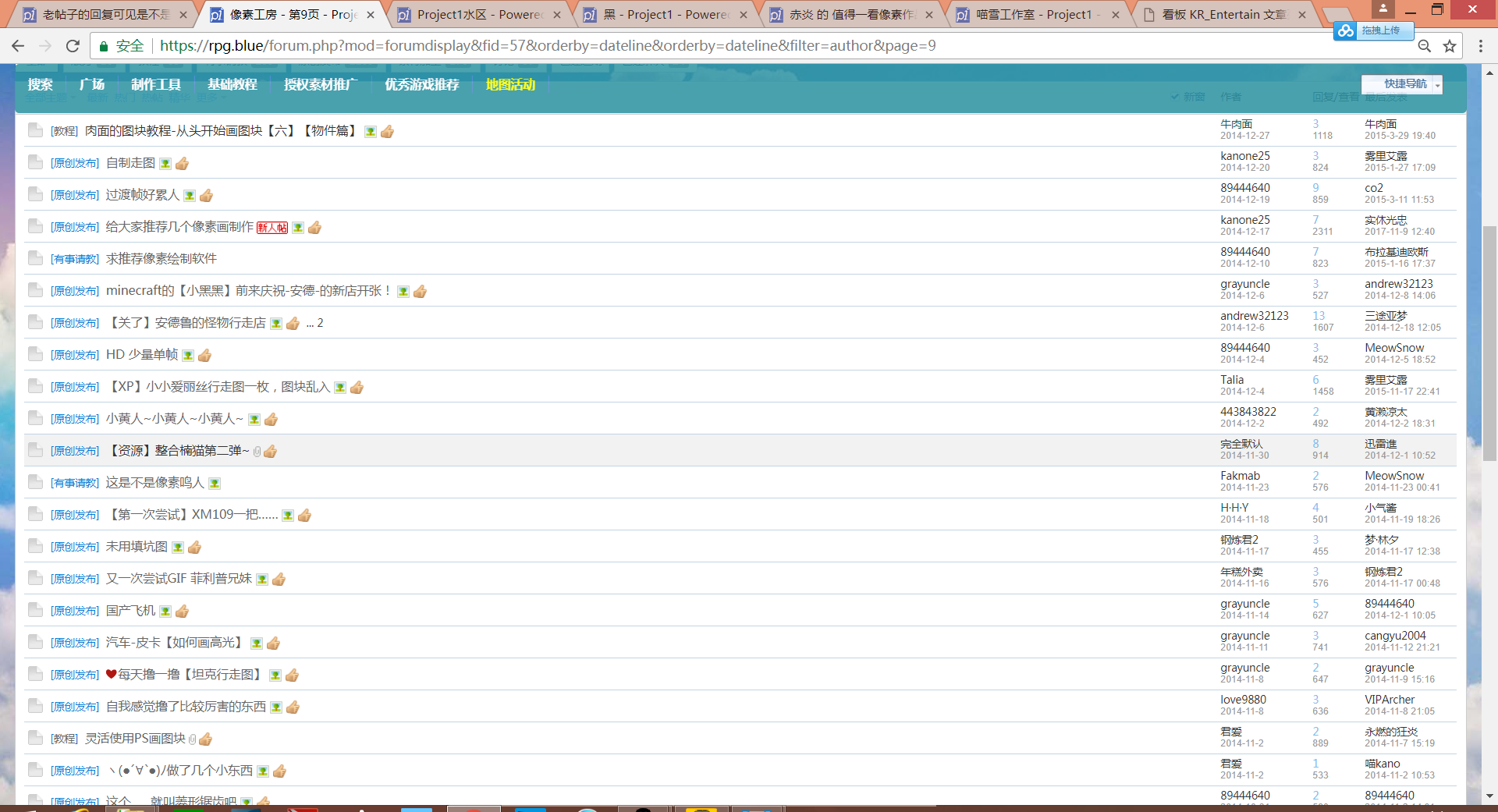Click the browser back arrow
Image resolution: width=1498 pixels, height=812 pixels.
click(18, 46)
